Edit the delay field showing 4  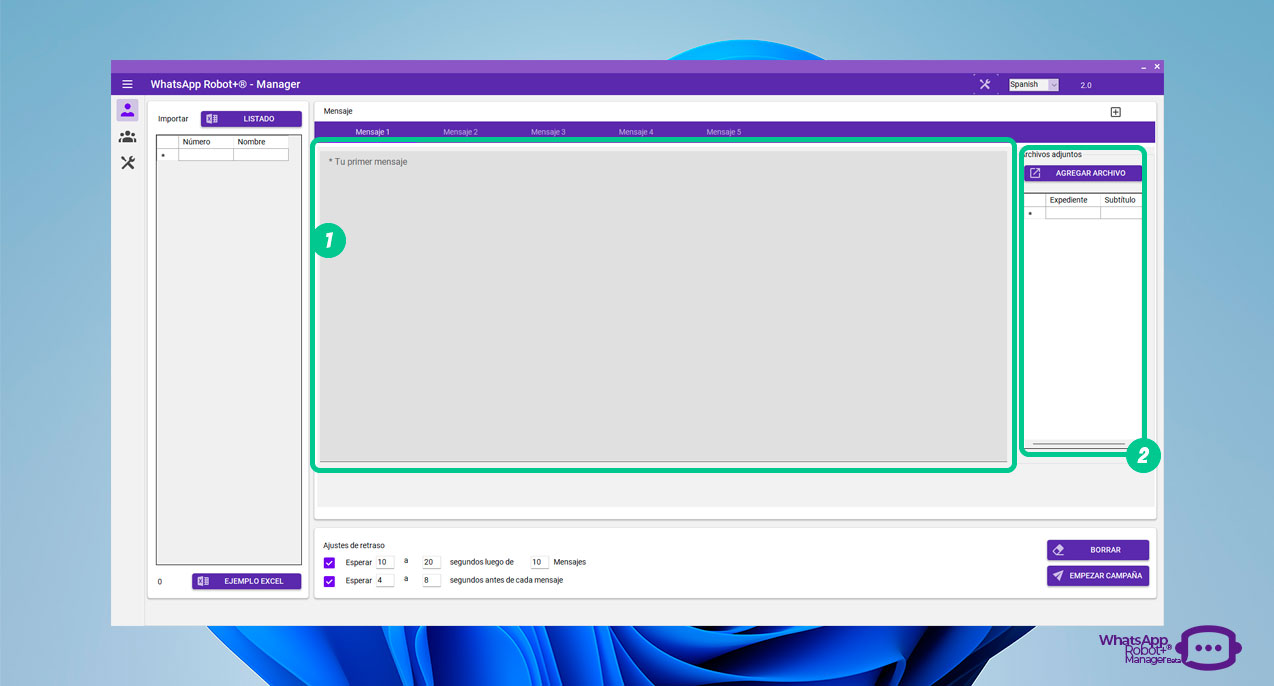(385, 580)
